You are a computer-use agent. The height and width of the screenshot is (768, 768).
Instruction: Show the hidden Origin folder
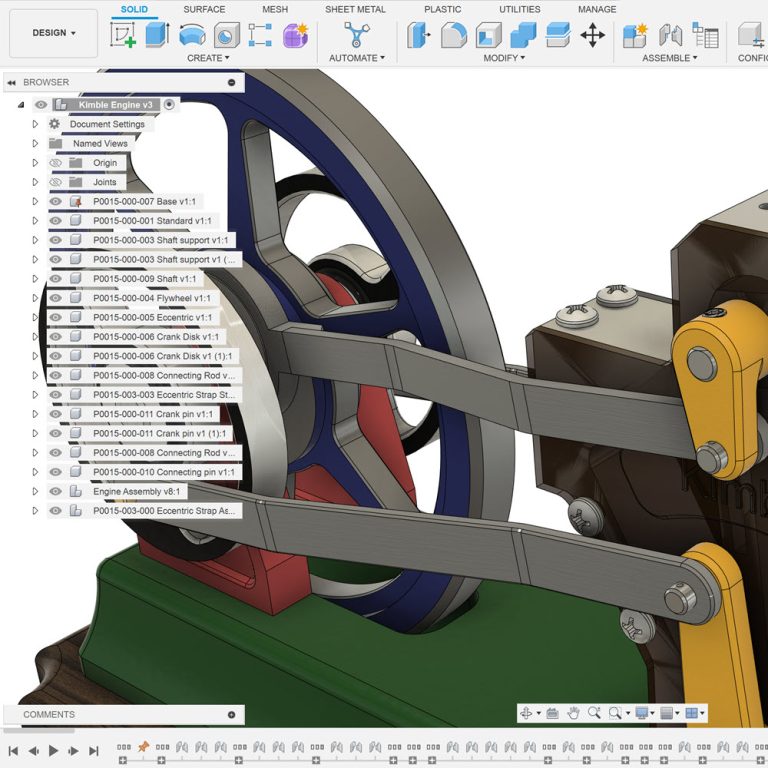(x=56, y=163)
